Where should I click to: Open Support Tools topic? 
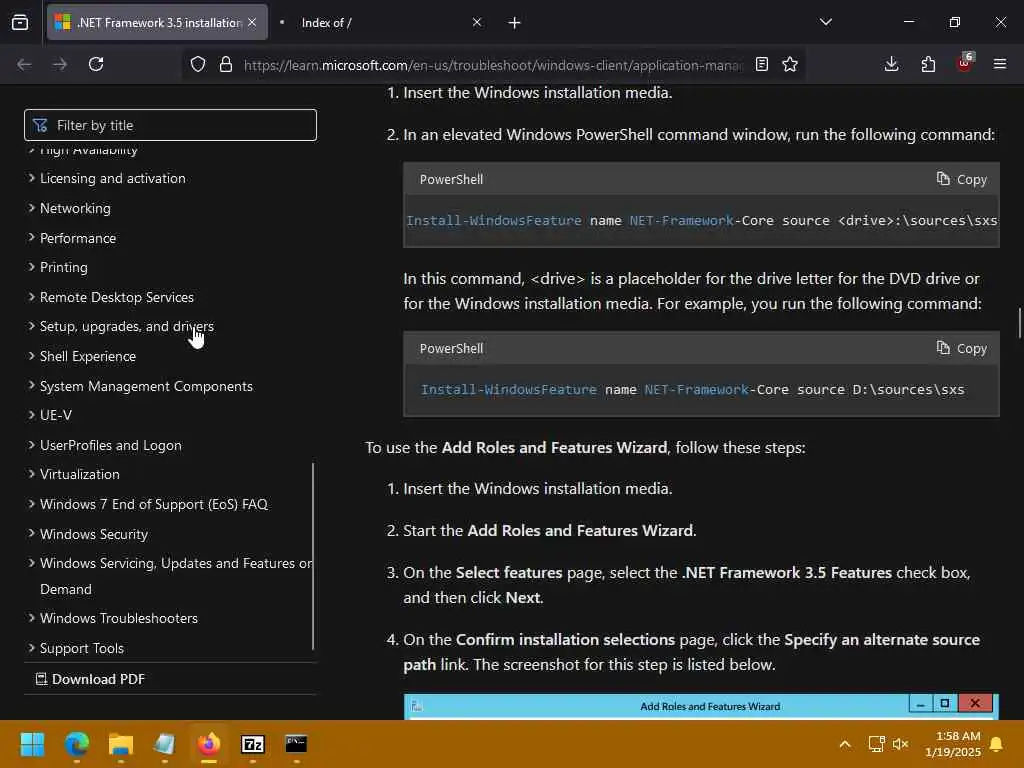(82, 648)
